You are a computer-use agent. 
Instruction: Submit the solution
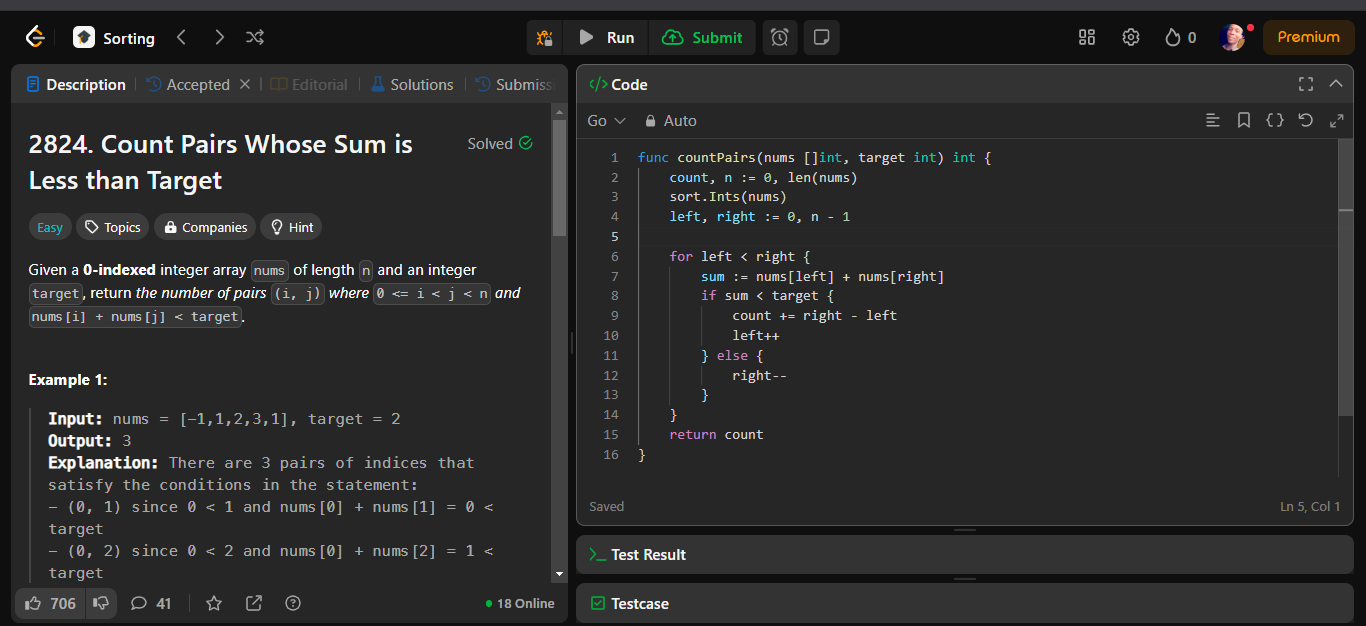coord(702,38)
